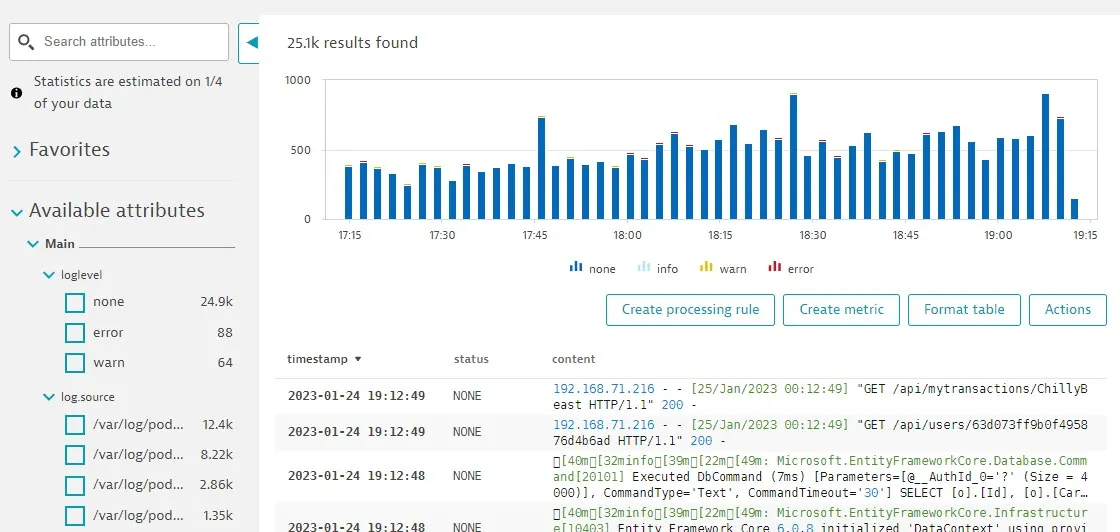Click the Create processing rule button
This screenshot has height=532, width=1120.
[690, 310]
